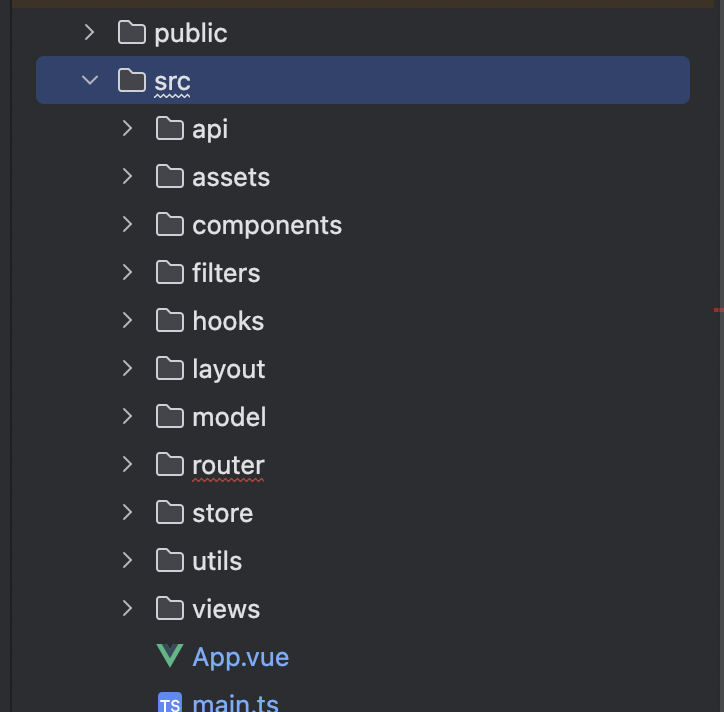
Task: Click the folder icon next to public
Action: 132,32
